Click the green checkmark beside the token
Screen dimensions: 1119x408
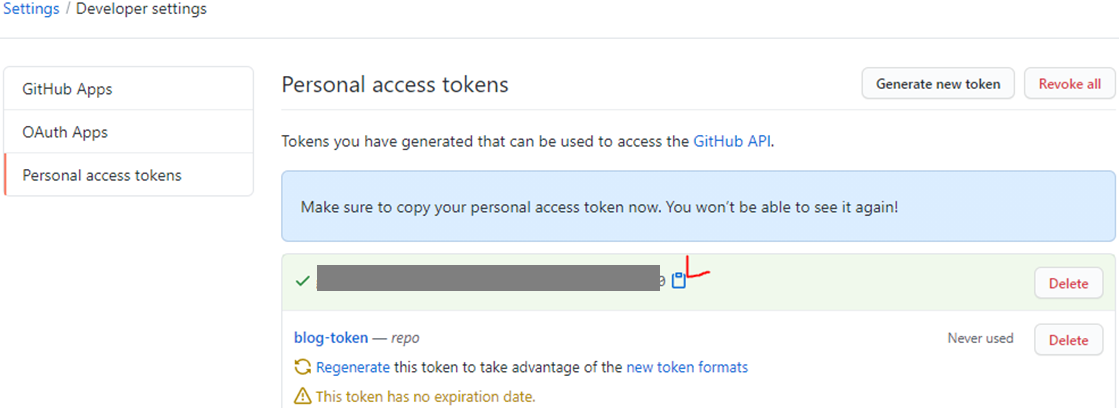[x=302, y=281]
